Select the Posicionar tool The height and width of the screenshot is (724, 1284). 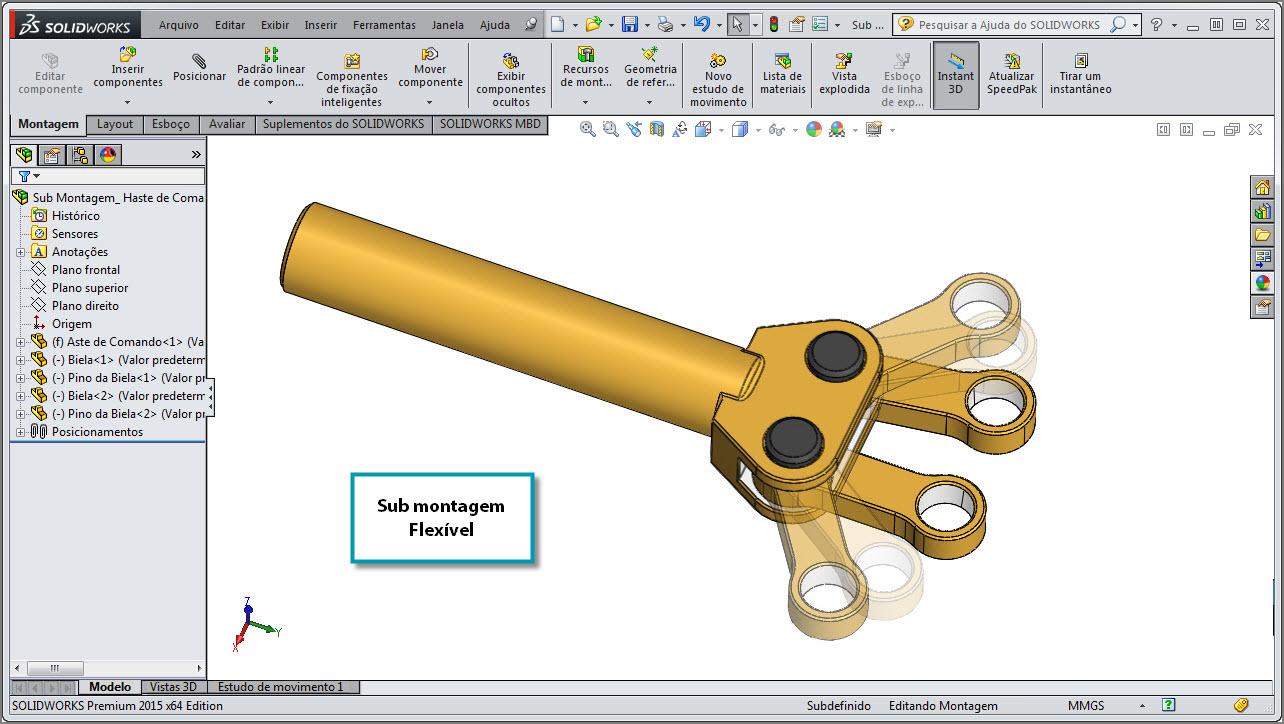pos(199,70)
